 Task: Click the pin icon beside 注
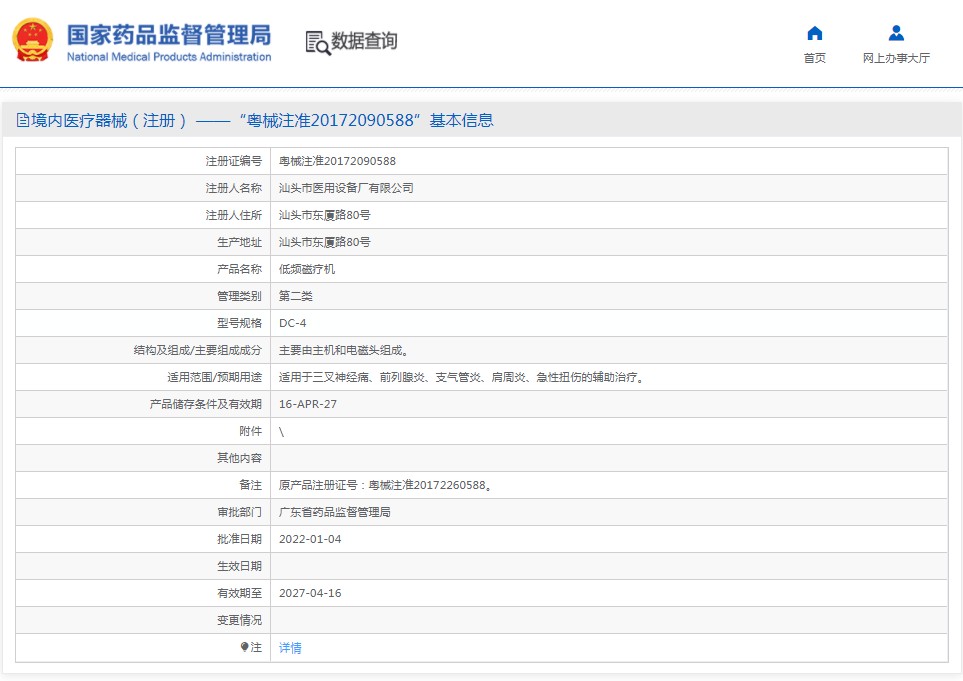[244, 647]
